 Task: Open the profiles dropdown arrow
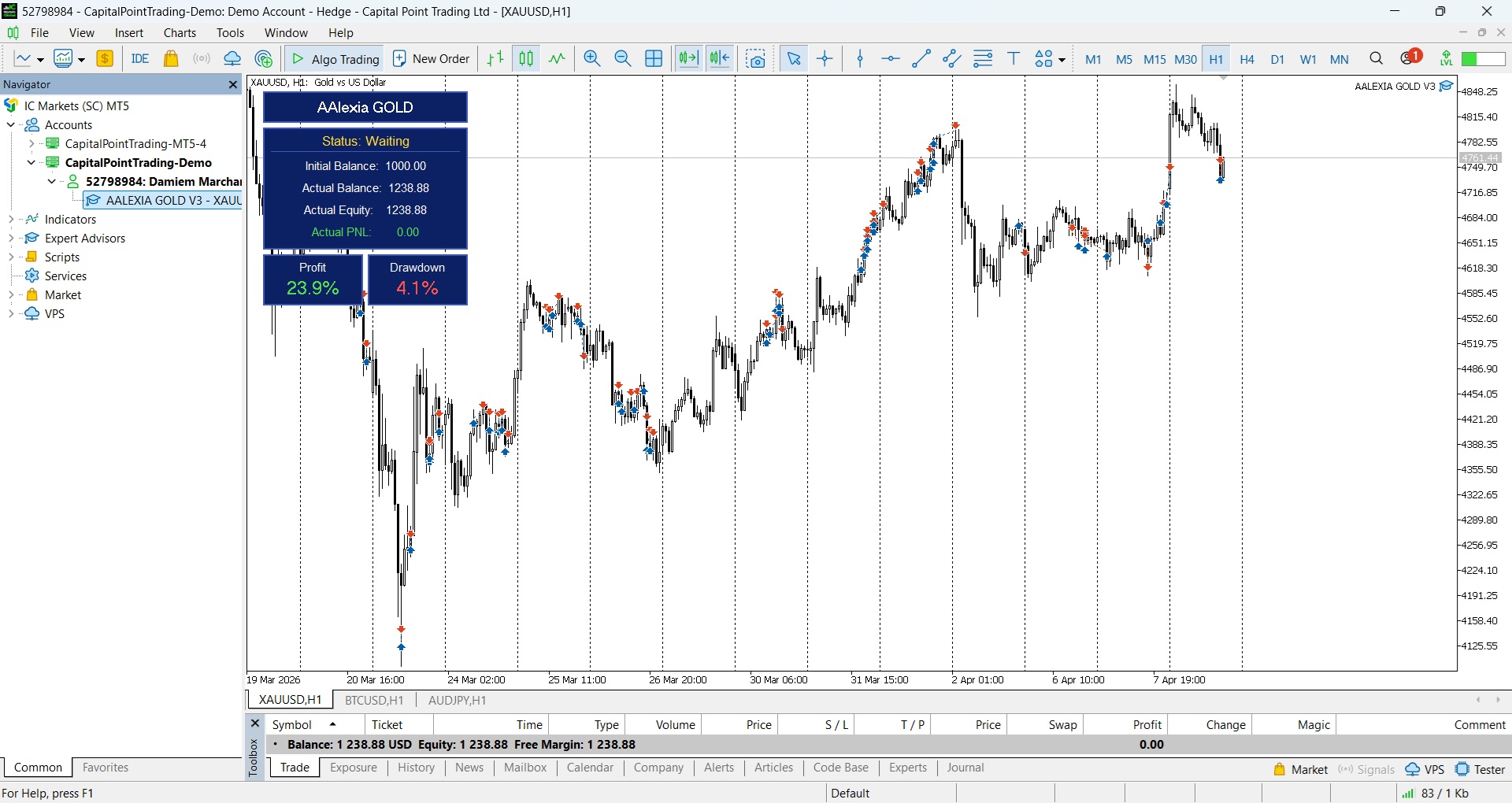[81, 60]
